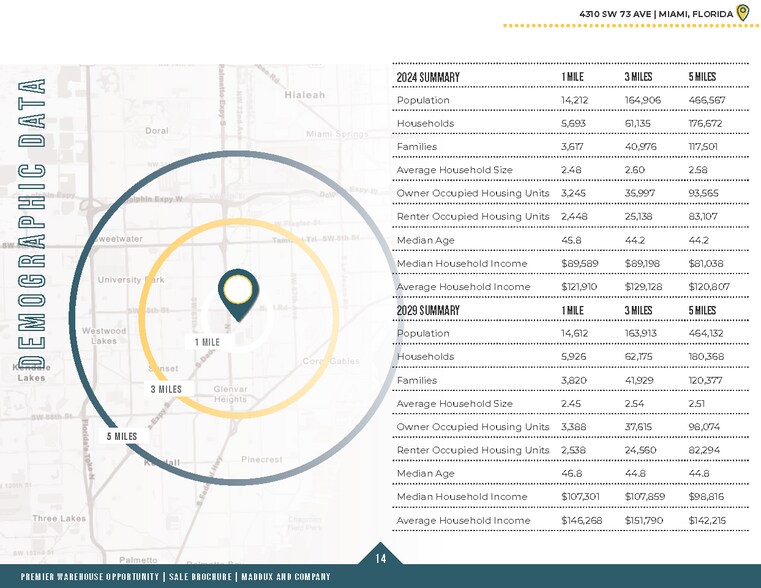Click the yellow location pin beside the address
The image size is (761, 588).
tap(743, 13)
